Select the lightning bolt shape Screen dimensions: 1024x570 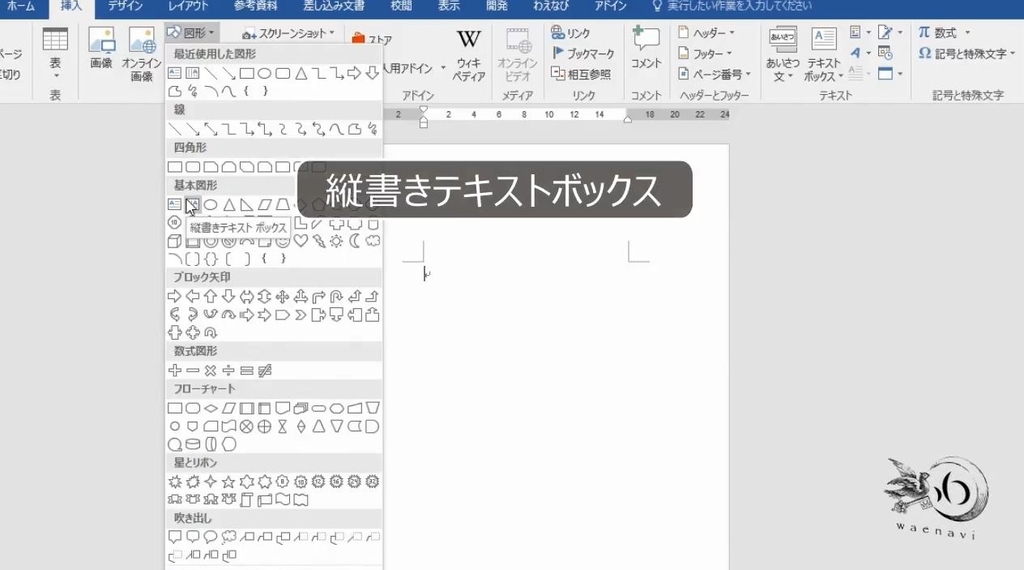tap(318, 241)
